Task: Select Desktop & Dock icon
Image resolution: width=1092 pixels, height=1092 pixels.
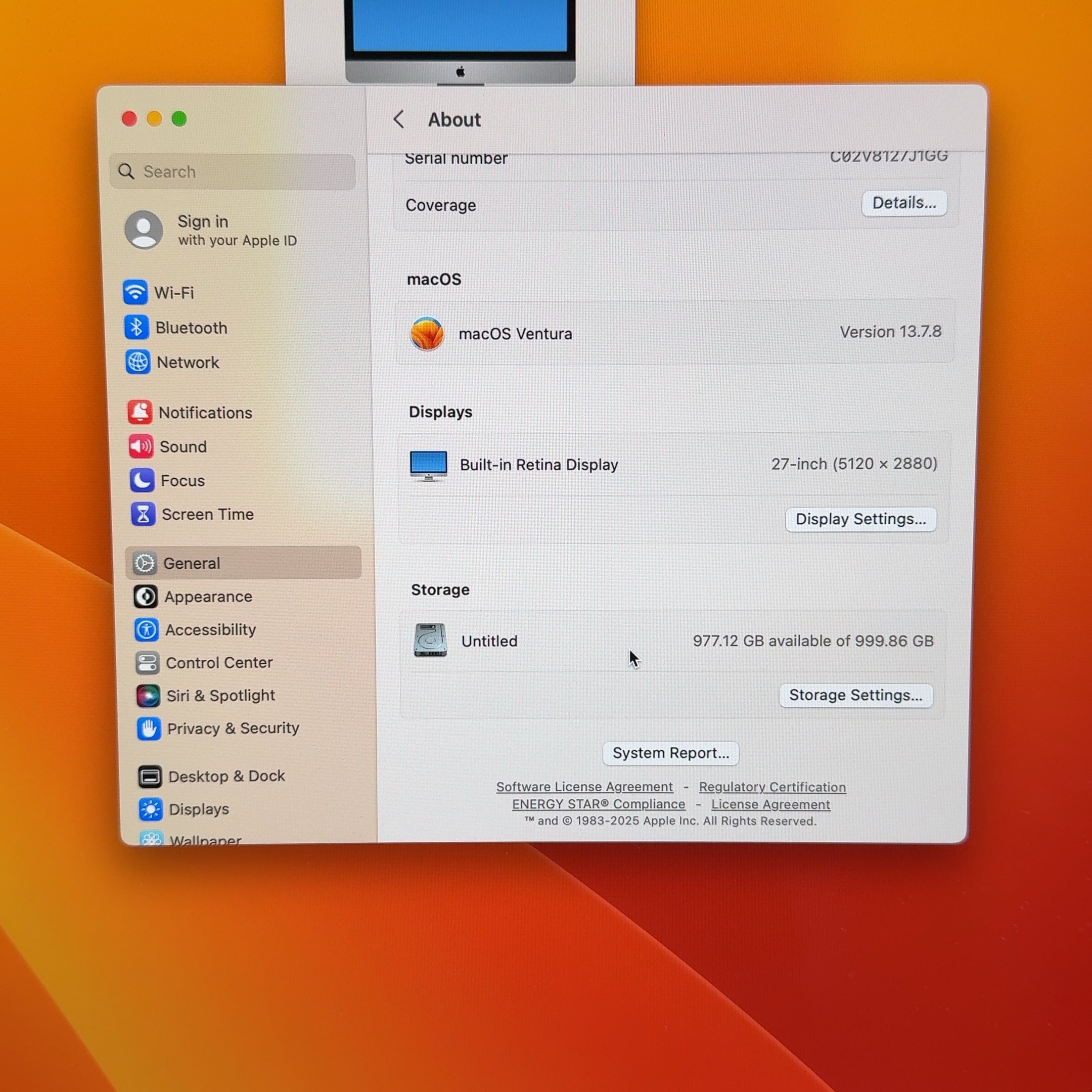Action: point(150,776)
